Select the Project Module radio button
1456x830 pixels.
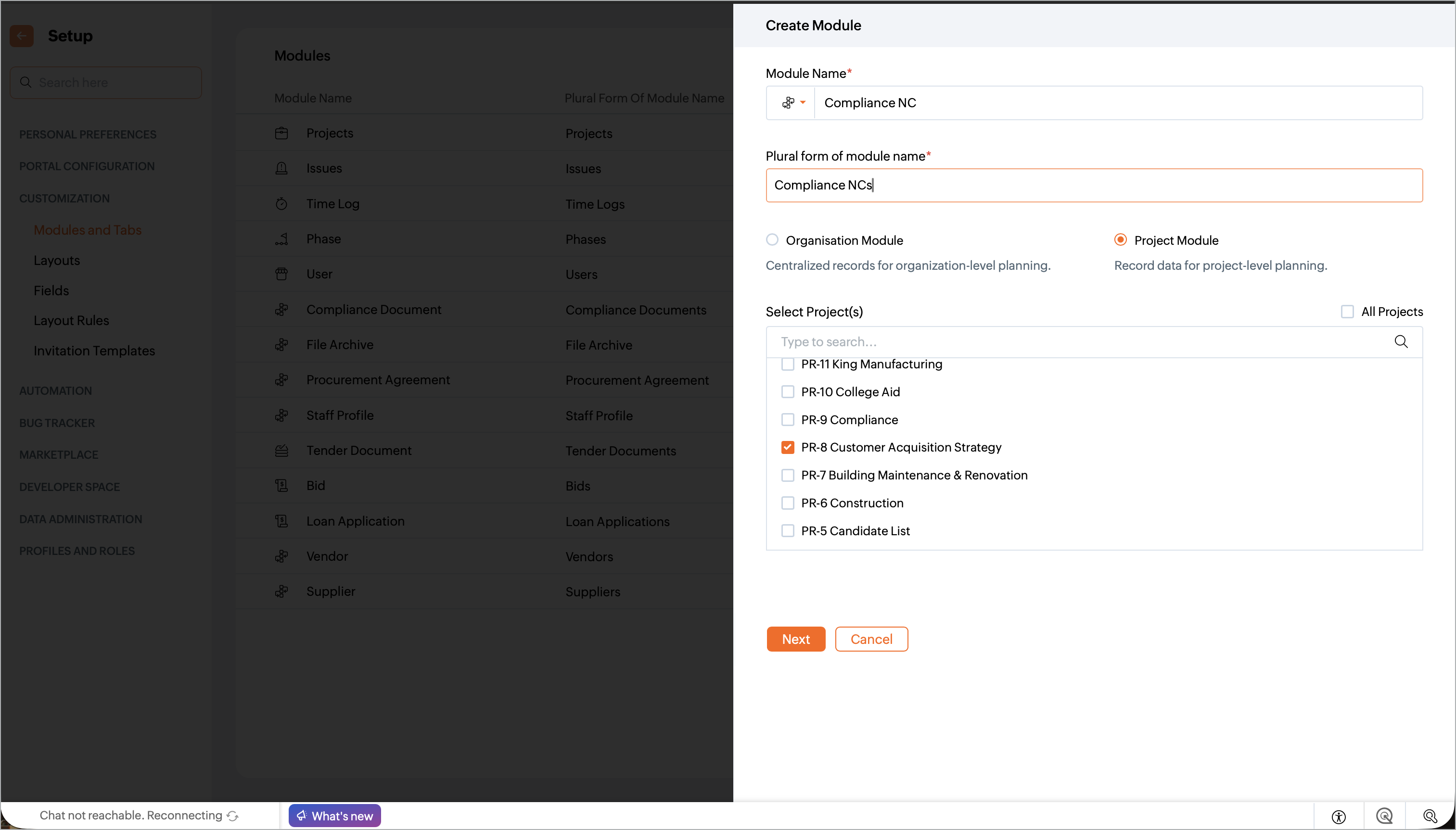point(1120,240)
